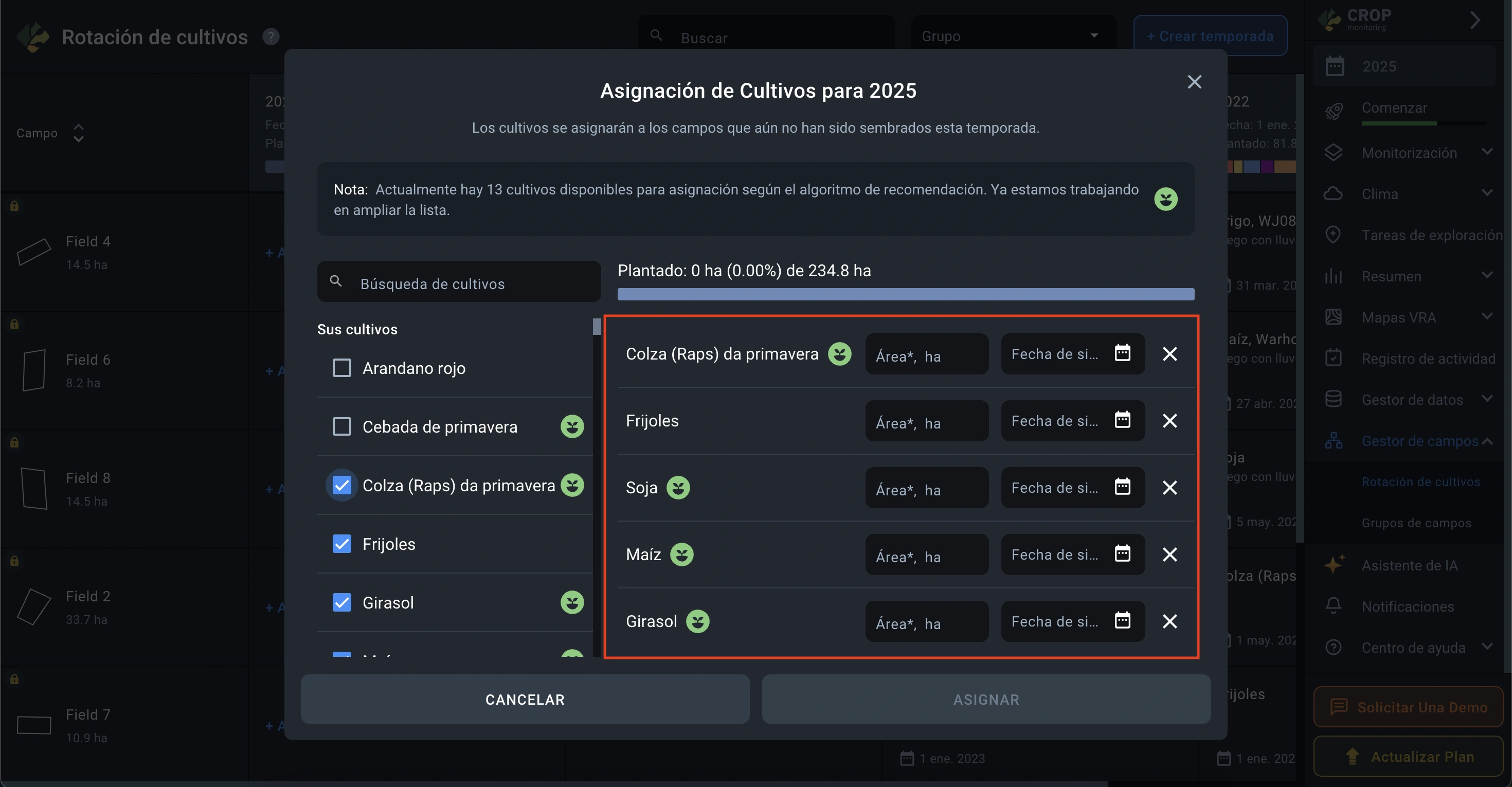
Task: Click search magnifier in Búsqueda de cultivos
Action: pos(336,281)
